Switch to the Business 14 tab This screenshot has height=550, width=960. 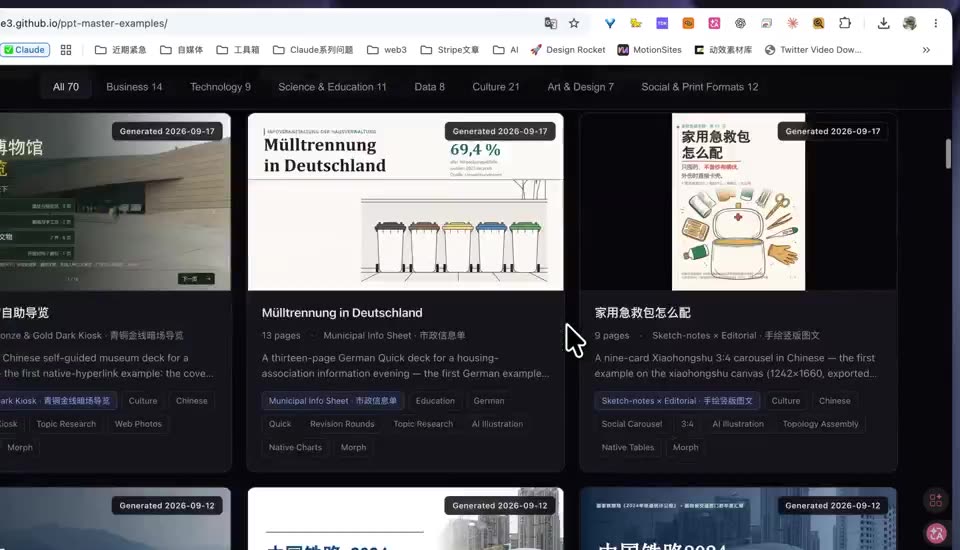point(134,87)
